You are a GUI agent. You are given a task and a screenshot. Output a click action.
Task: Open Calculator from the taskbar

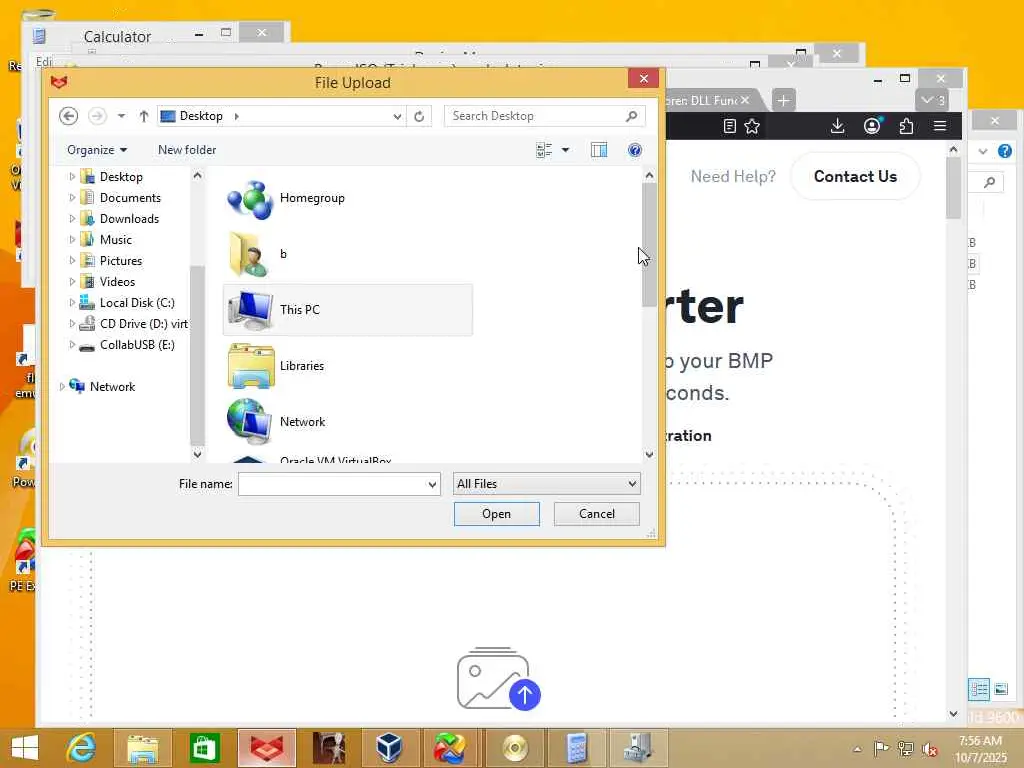click(x=576, y=748)
